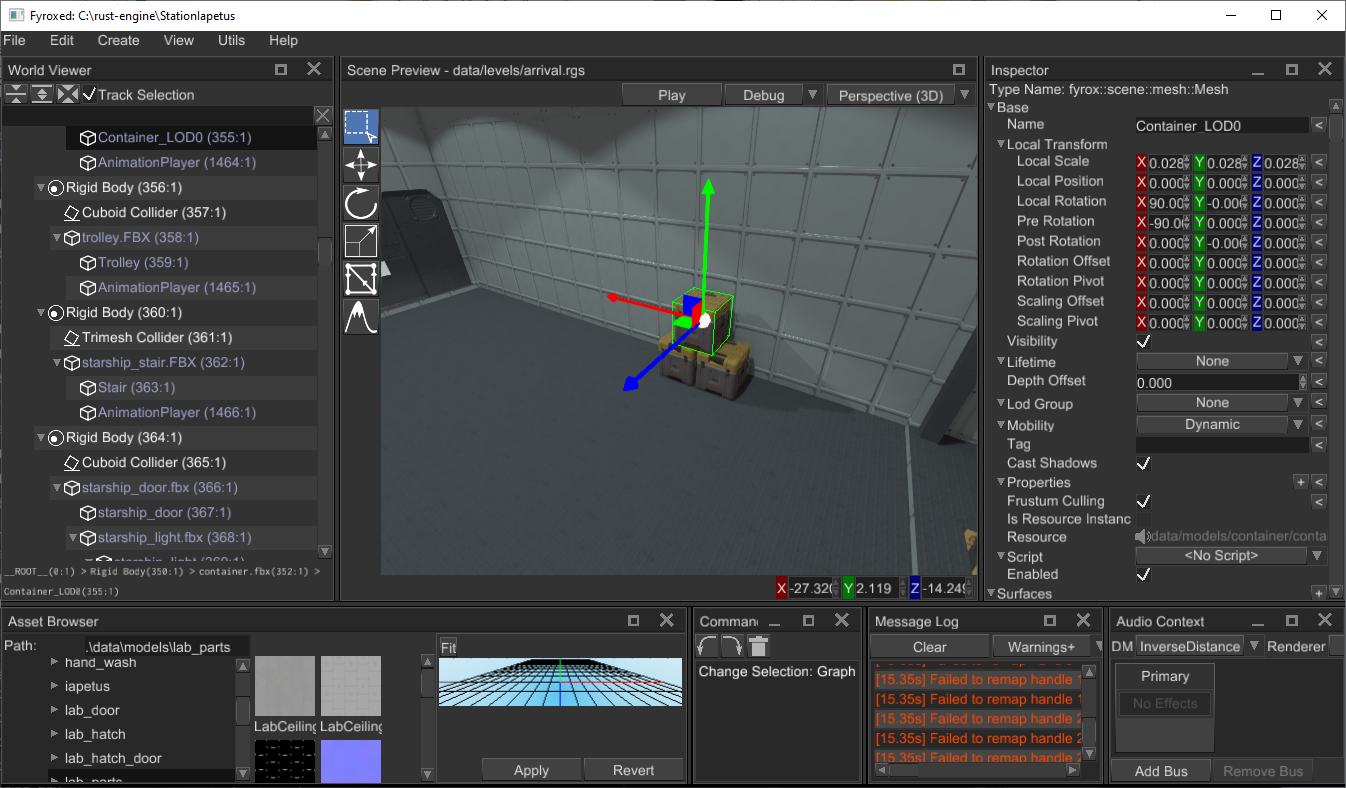The height and width of the screenshot is (788, 1346).
Task: Activate the move gizmo tool
Action: pyautogui.click(x=360, y=165)
